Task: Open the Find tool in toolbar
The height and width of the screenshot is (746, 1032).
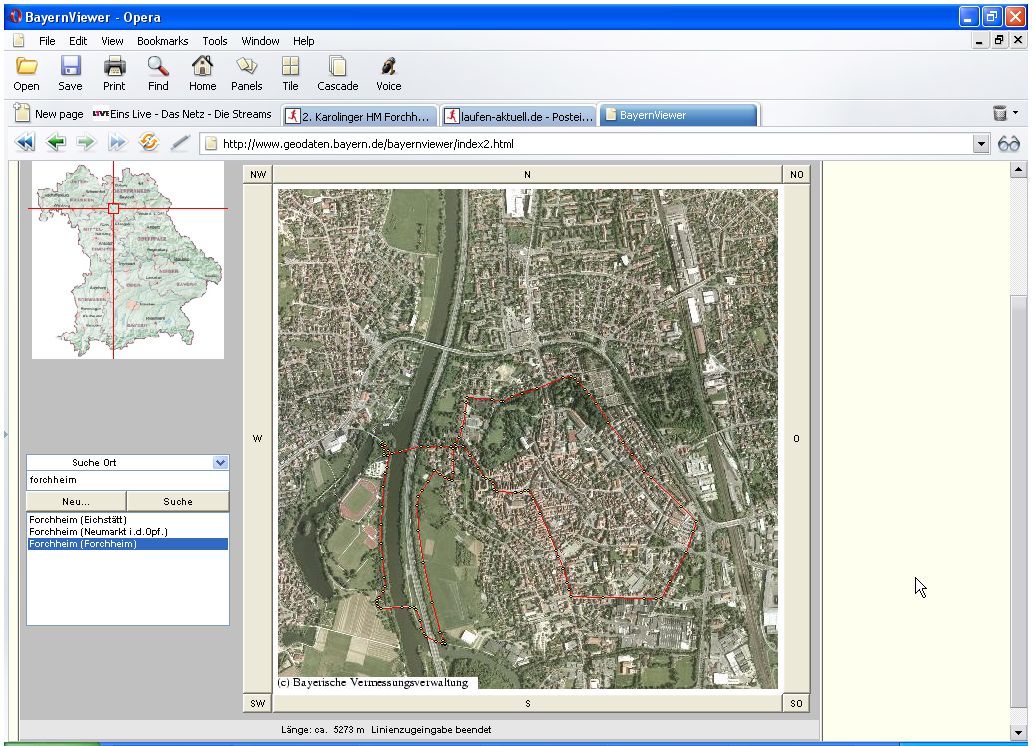Action: 158,73
